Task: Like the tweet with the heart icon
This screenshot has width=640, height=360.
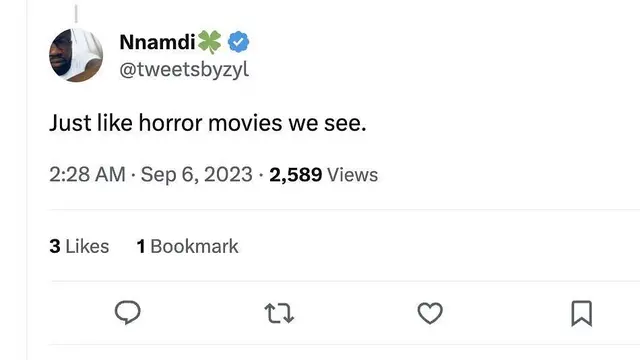Action: point(430,313)
